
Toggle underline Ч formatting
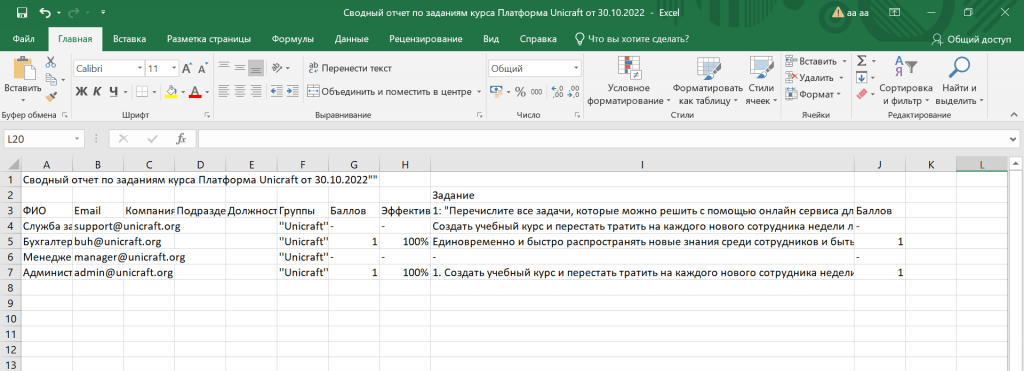tap(114, 91)
